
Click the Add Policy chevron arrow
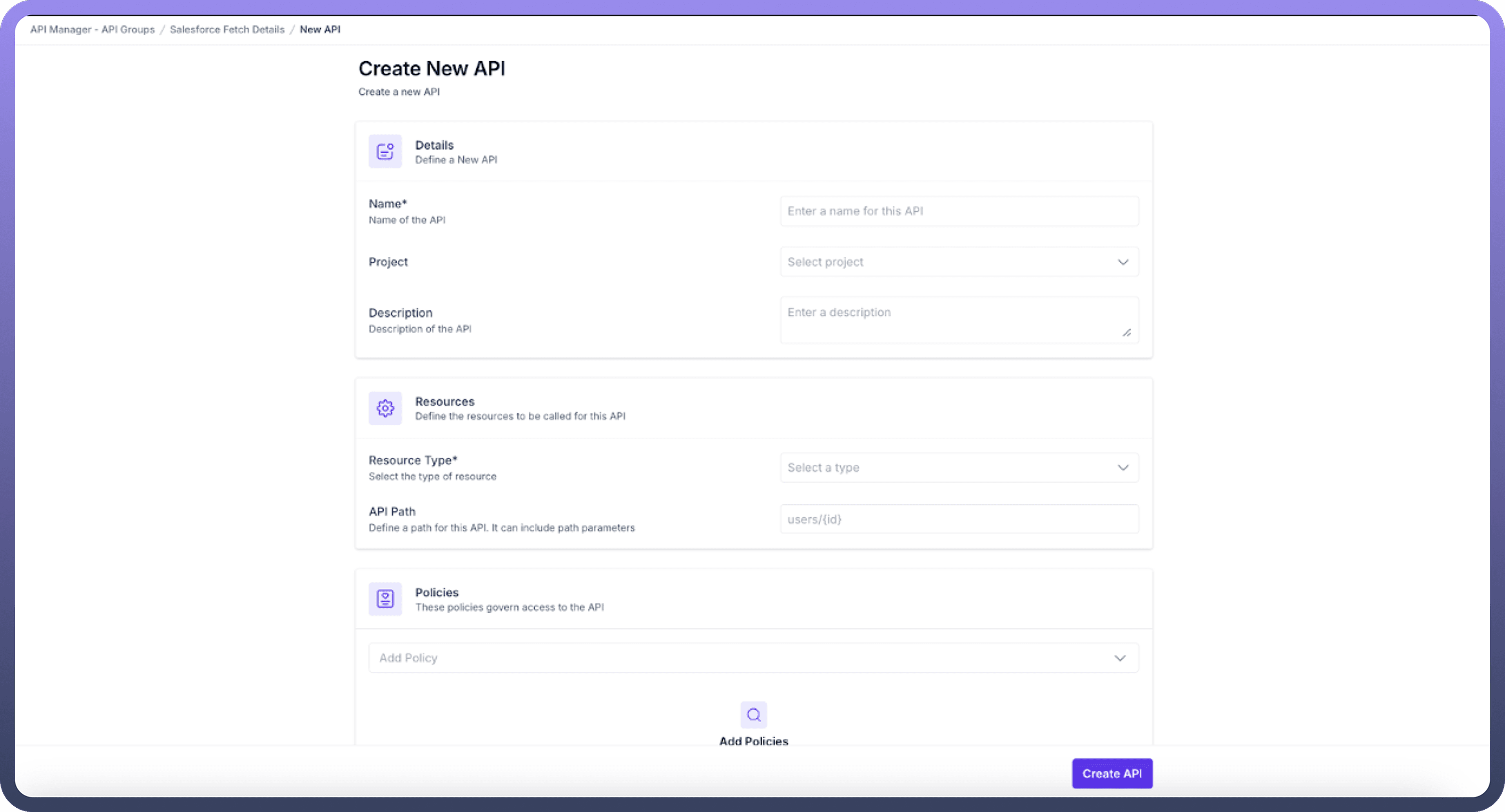(1119, 658)
